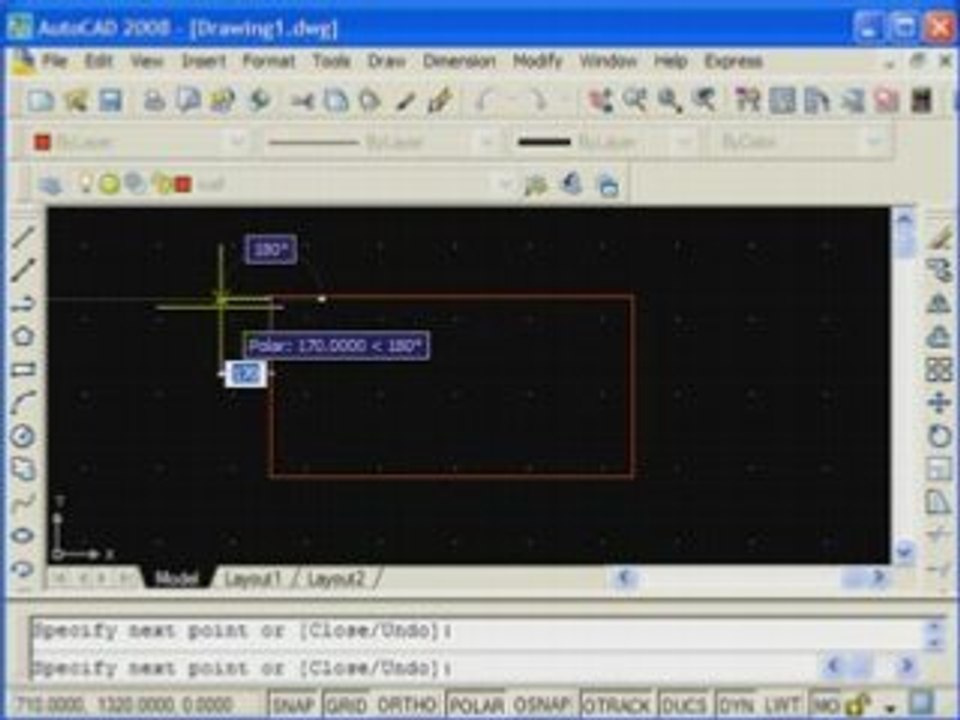This screenshot has height=720, width=960.
Task: Click the Cut scissors icon
Action: coord(302,100)
